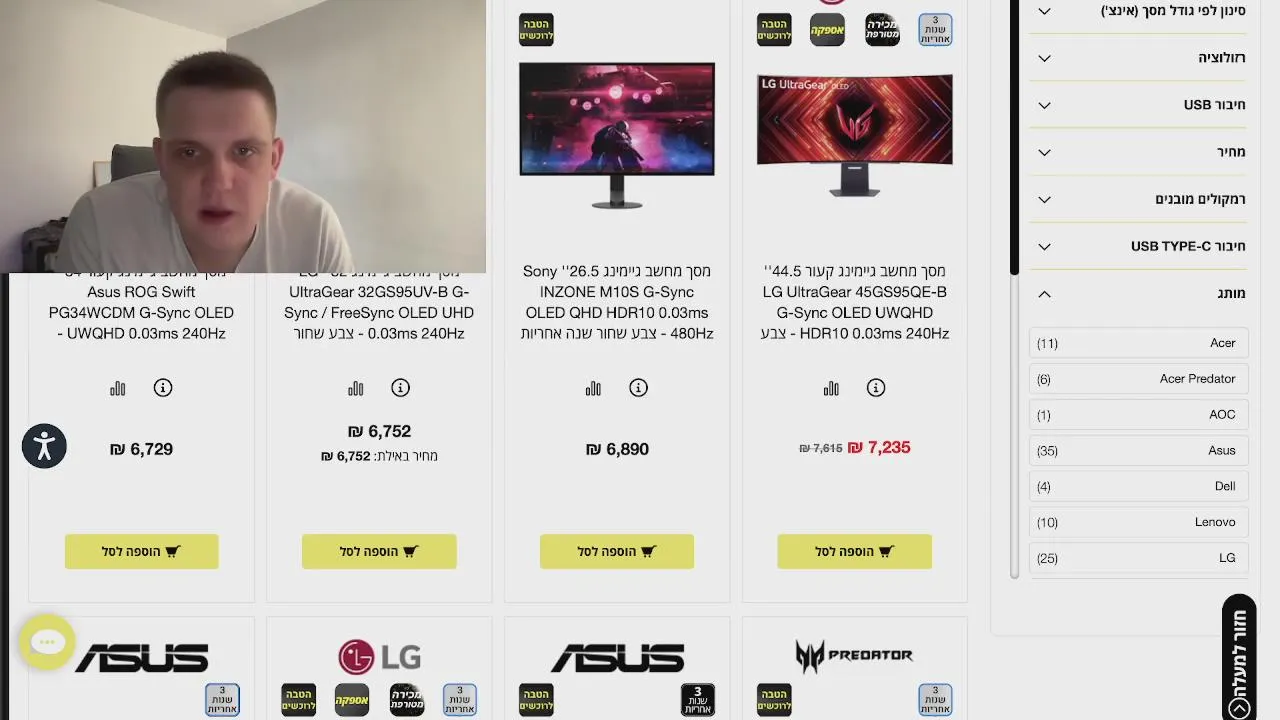Filter by Asus brand (35)

click(x=1138, y=450)
